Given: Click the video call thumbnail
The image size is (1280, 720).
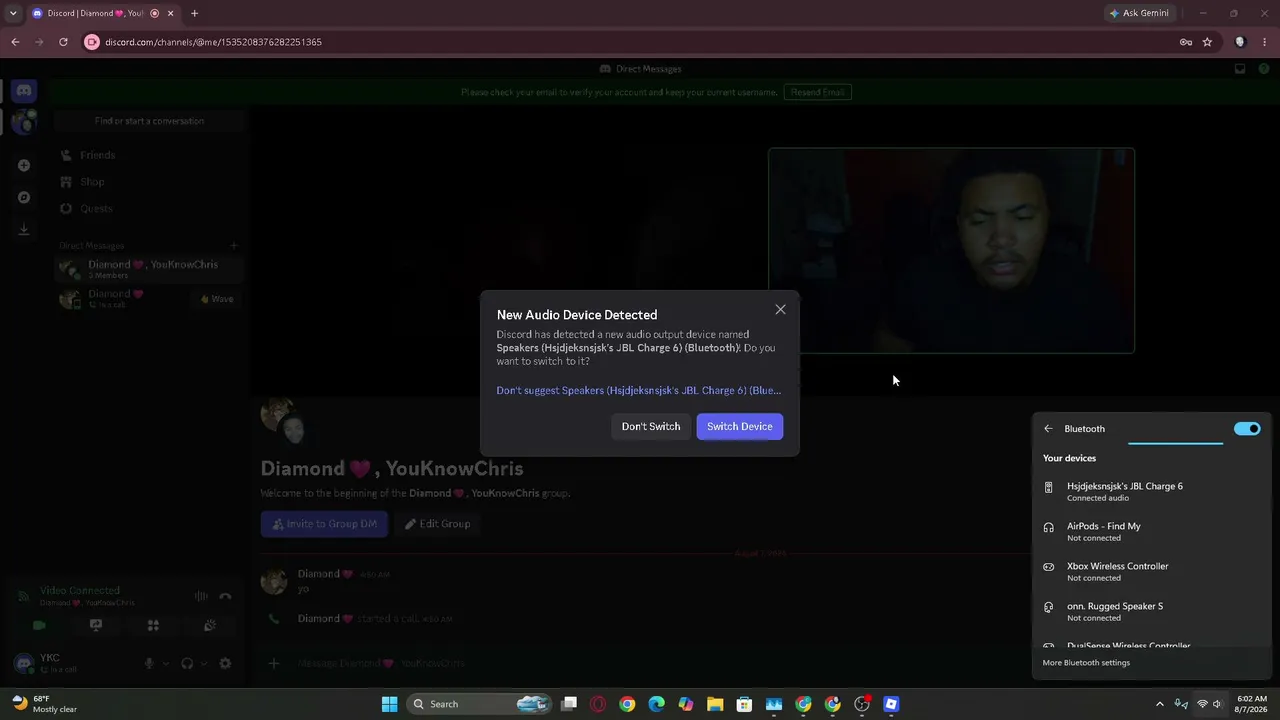Looking at the screenshot, I should 951,251.
